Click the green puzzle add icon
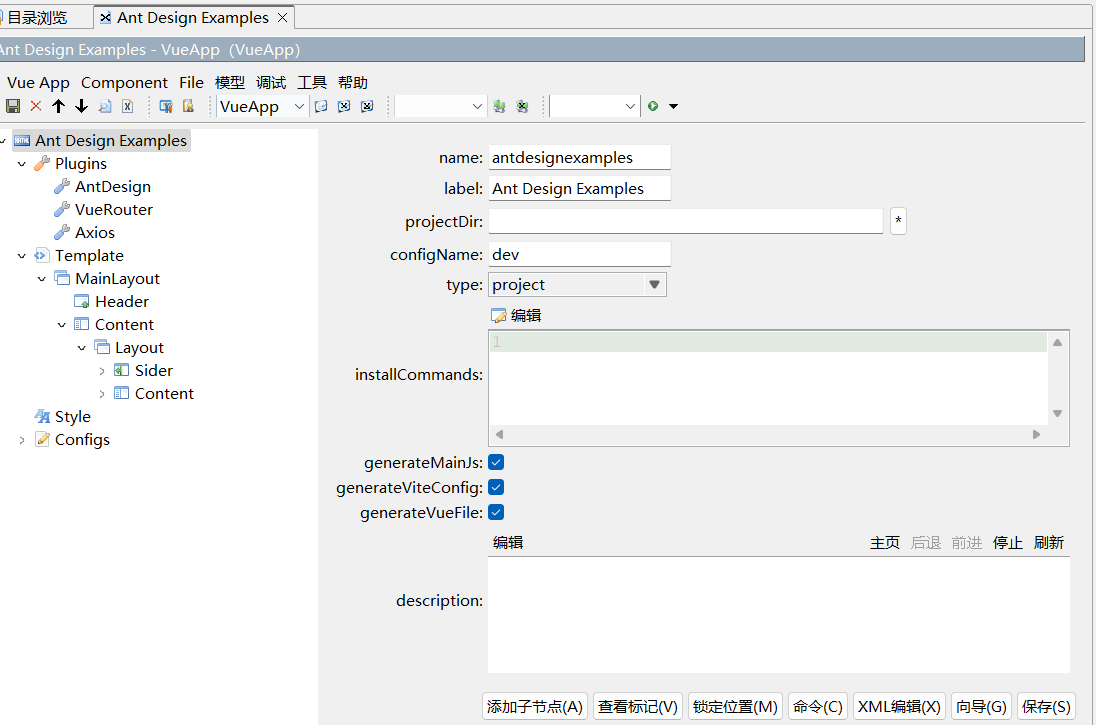This screenshot has width=1096, height=725. point(499,106)
